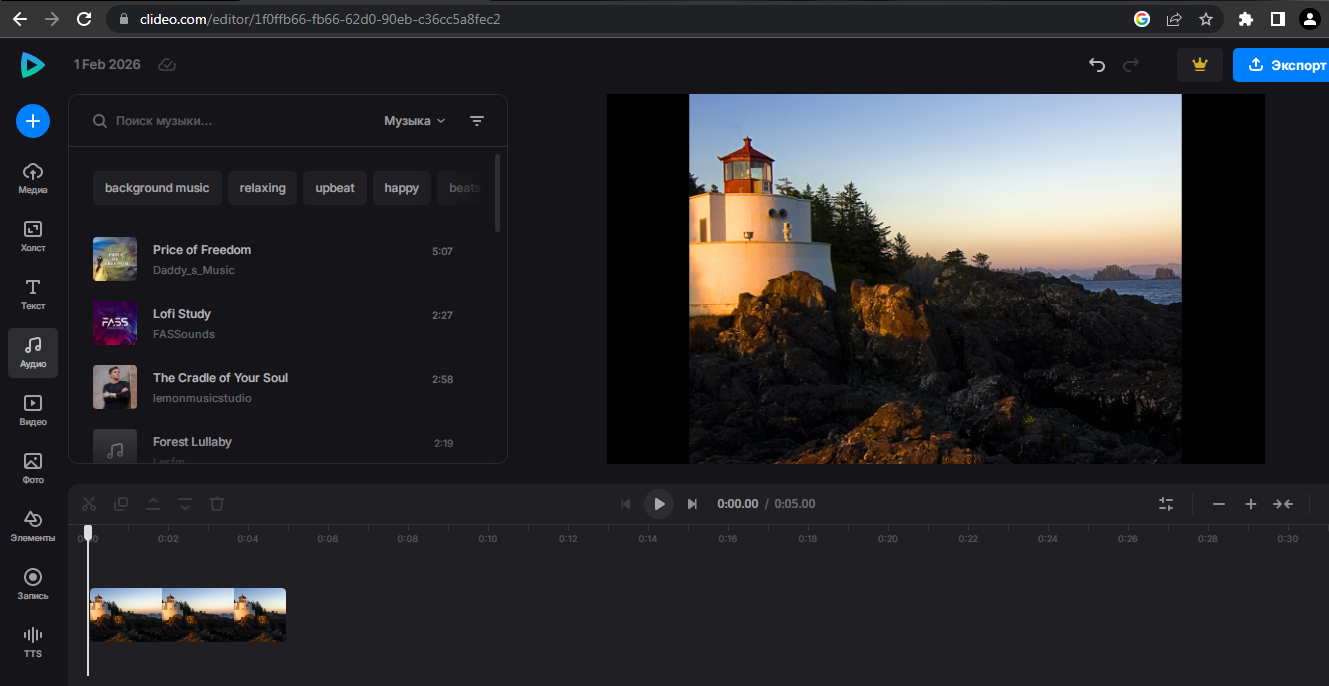Image resolution: width=1329 pixels, height=686 pixels.
Task: Open the Элементы panel
Action: tap(33, 526)
